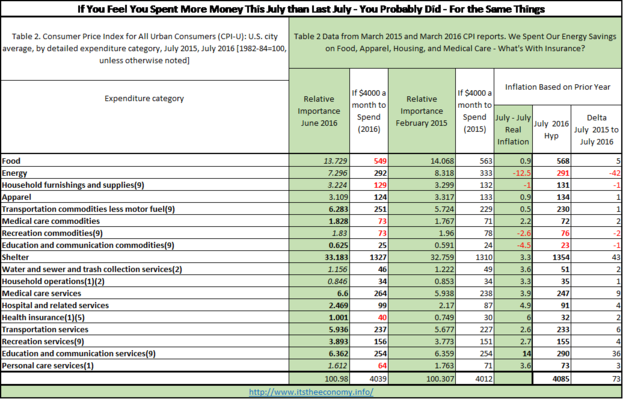Select Water and sewer and trash collection services(2)

point(92,269)
